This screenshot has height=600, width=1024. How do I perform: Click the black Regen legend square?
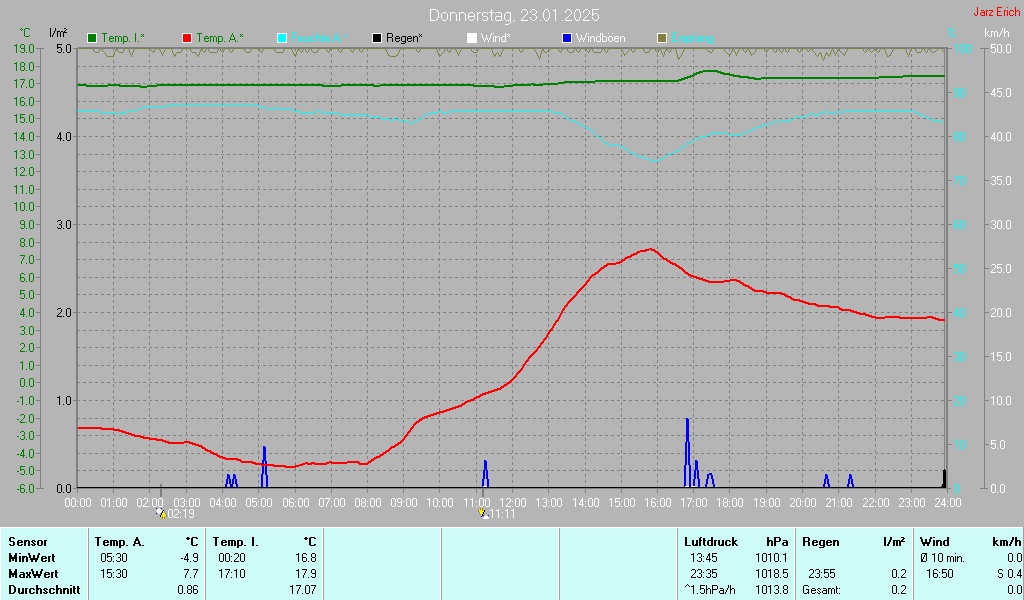pos(377,38)
